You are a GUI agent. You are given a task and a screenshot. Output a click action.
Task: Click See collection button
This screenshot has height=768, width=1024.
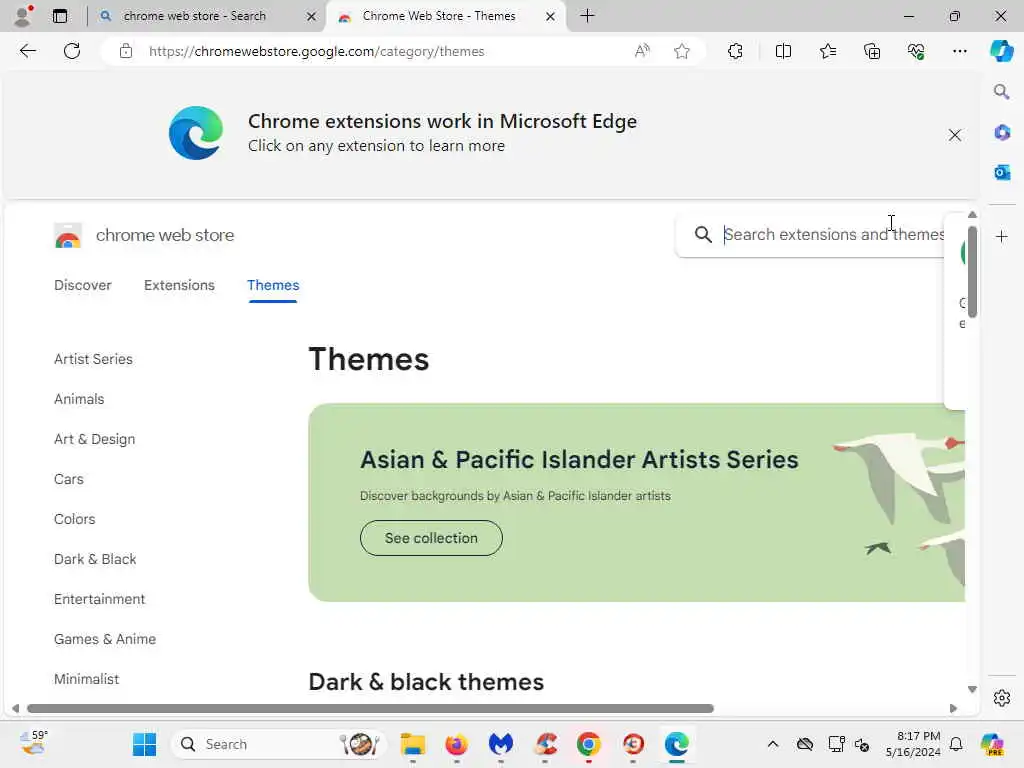(x=431, y=538)
